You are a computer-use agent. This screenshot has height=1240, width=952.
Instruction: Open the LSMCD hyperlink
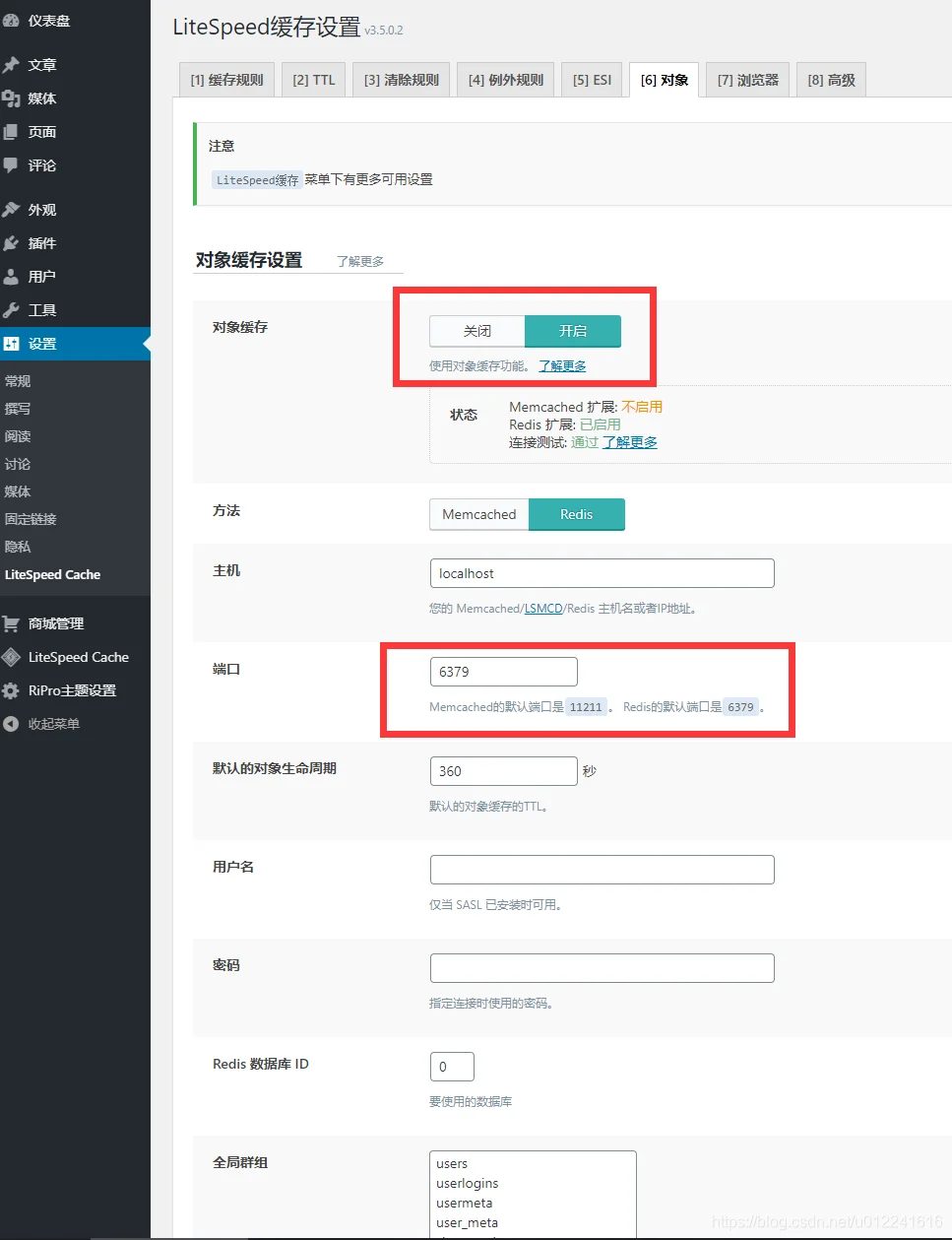543,608
